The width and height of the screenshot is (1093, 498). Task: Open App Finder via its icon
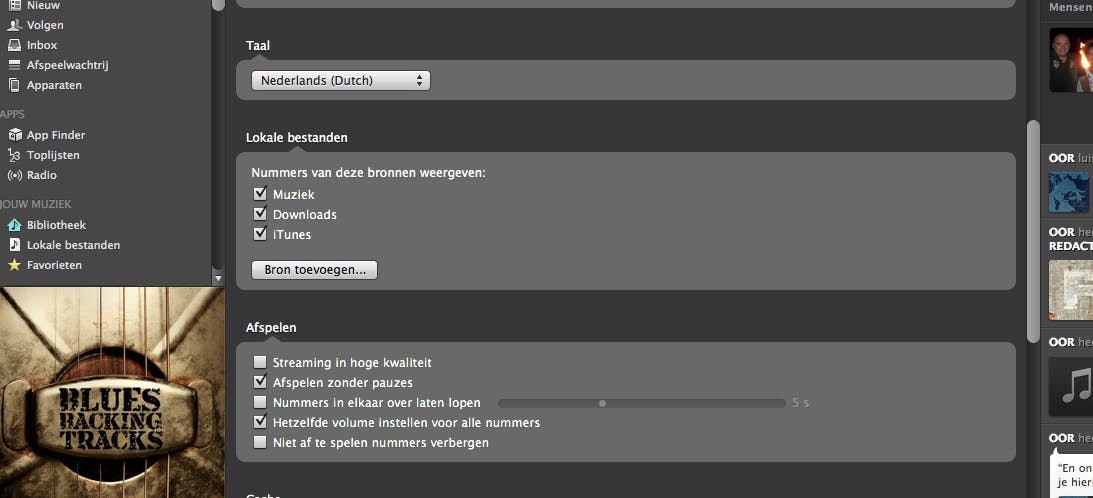[15, 135]
